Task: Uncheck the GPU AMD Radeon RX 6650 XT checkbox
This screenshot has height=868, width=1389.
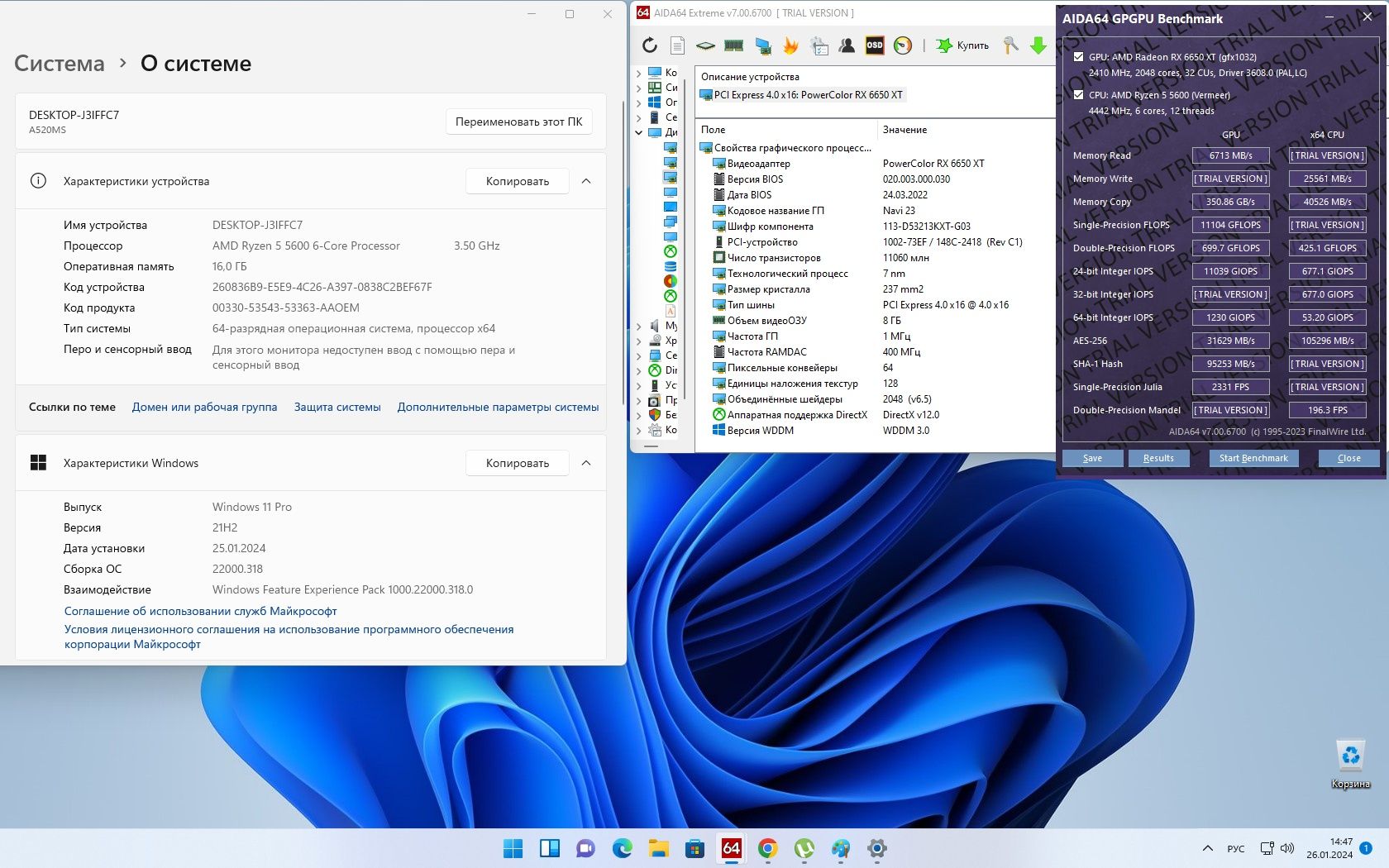Action: [x=1078, y=57]
